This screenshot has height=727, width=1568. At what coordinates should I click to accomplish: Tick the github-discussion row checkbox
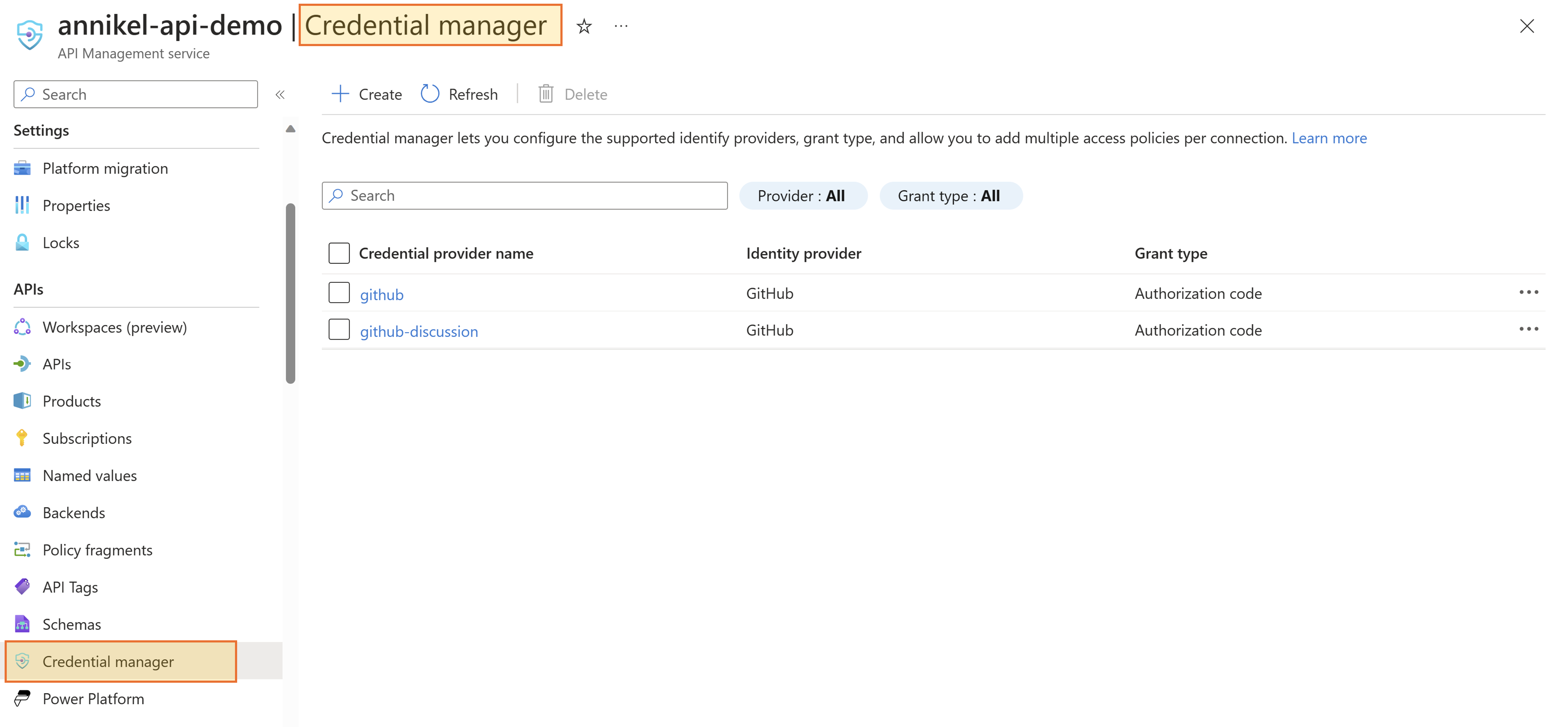pos(339,330)
